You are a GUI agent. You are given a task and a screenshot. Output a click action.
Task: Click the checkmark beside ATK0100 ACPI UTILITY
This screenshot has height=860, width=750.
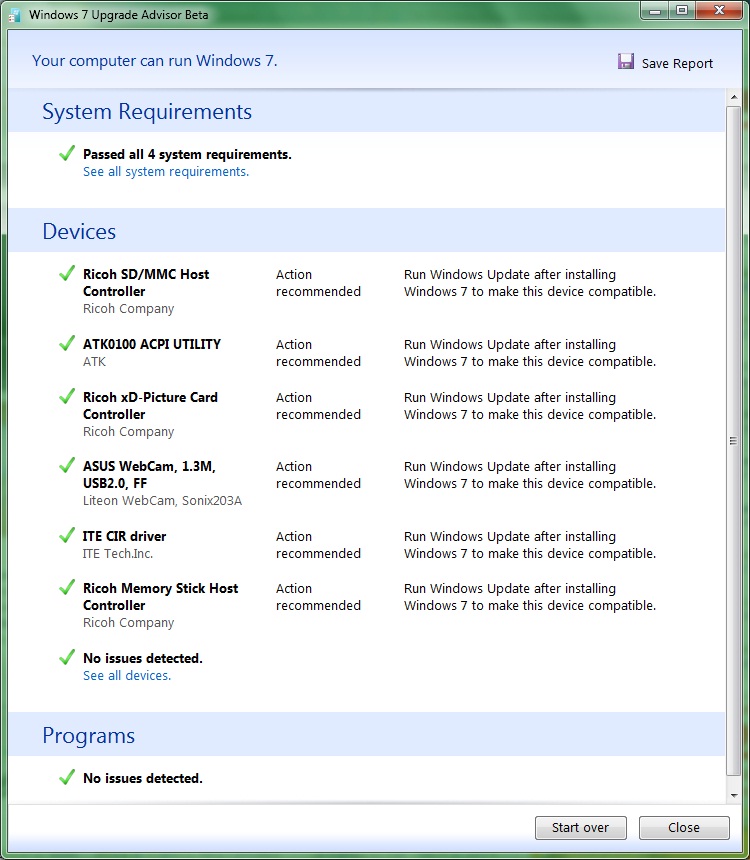pos(67,343)
